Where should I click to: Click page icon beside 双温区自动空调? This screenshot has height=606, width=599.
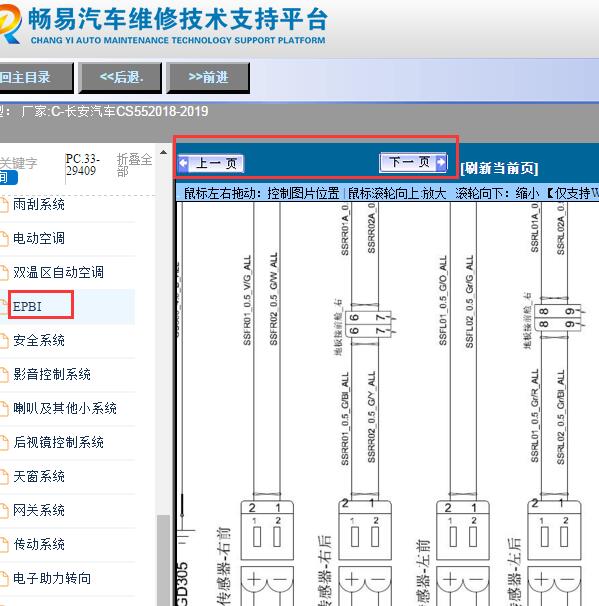tap(4, 273)
